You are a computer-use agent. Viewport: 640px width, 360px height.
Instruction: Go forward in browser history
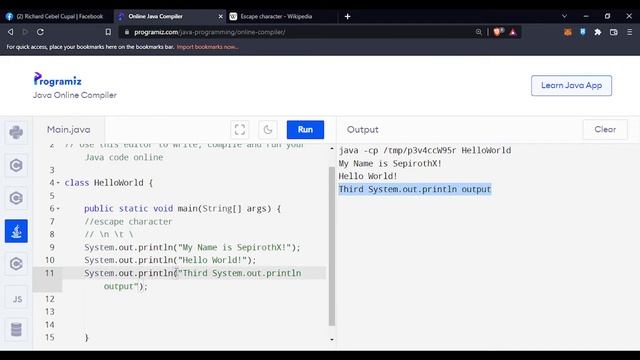[25, 32]
